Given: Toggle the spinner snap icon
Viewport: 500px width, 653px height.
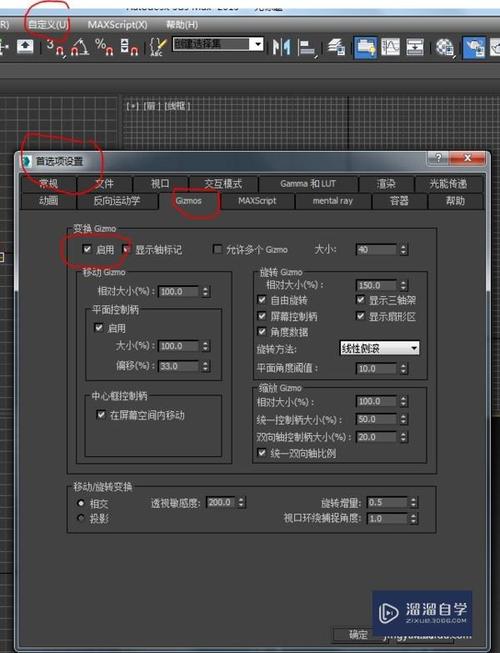Looking at the screenshot, I should 129,47.
